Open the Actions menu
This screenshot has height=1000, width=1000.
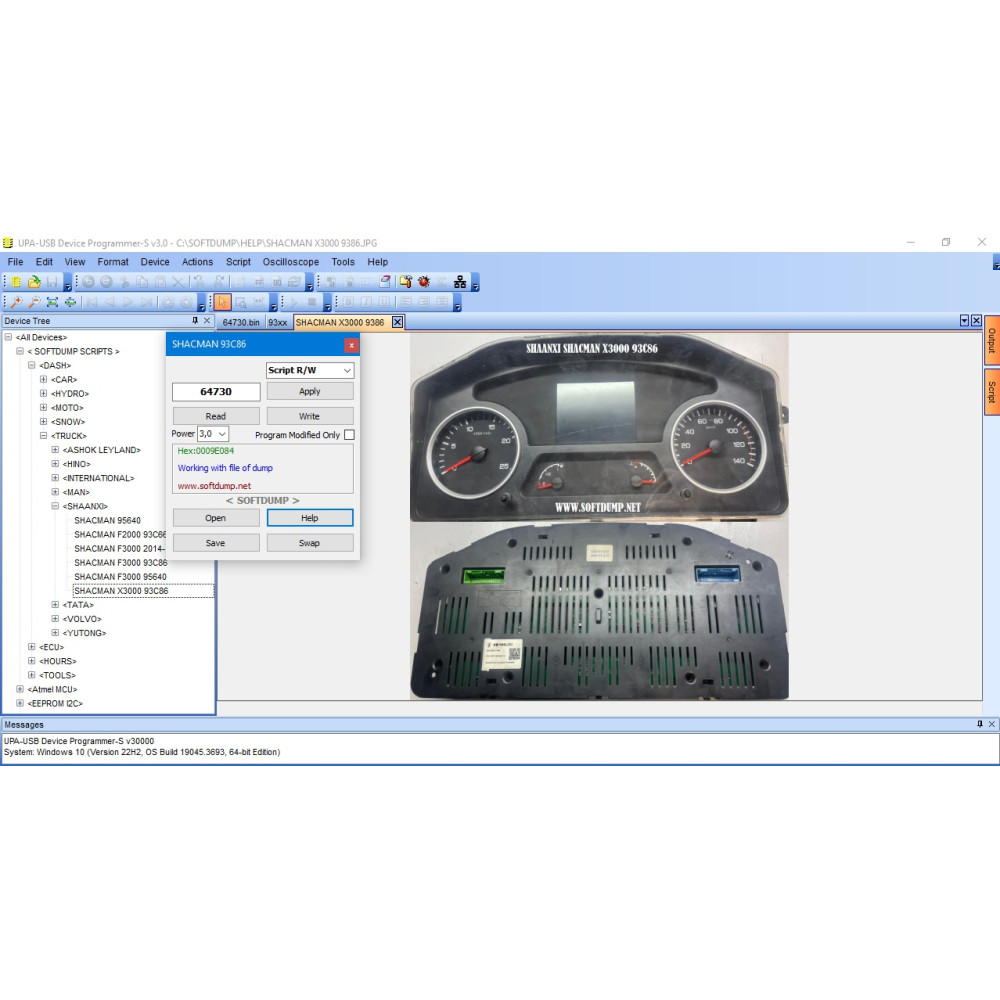click(197, 262)
